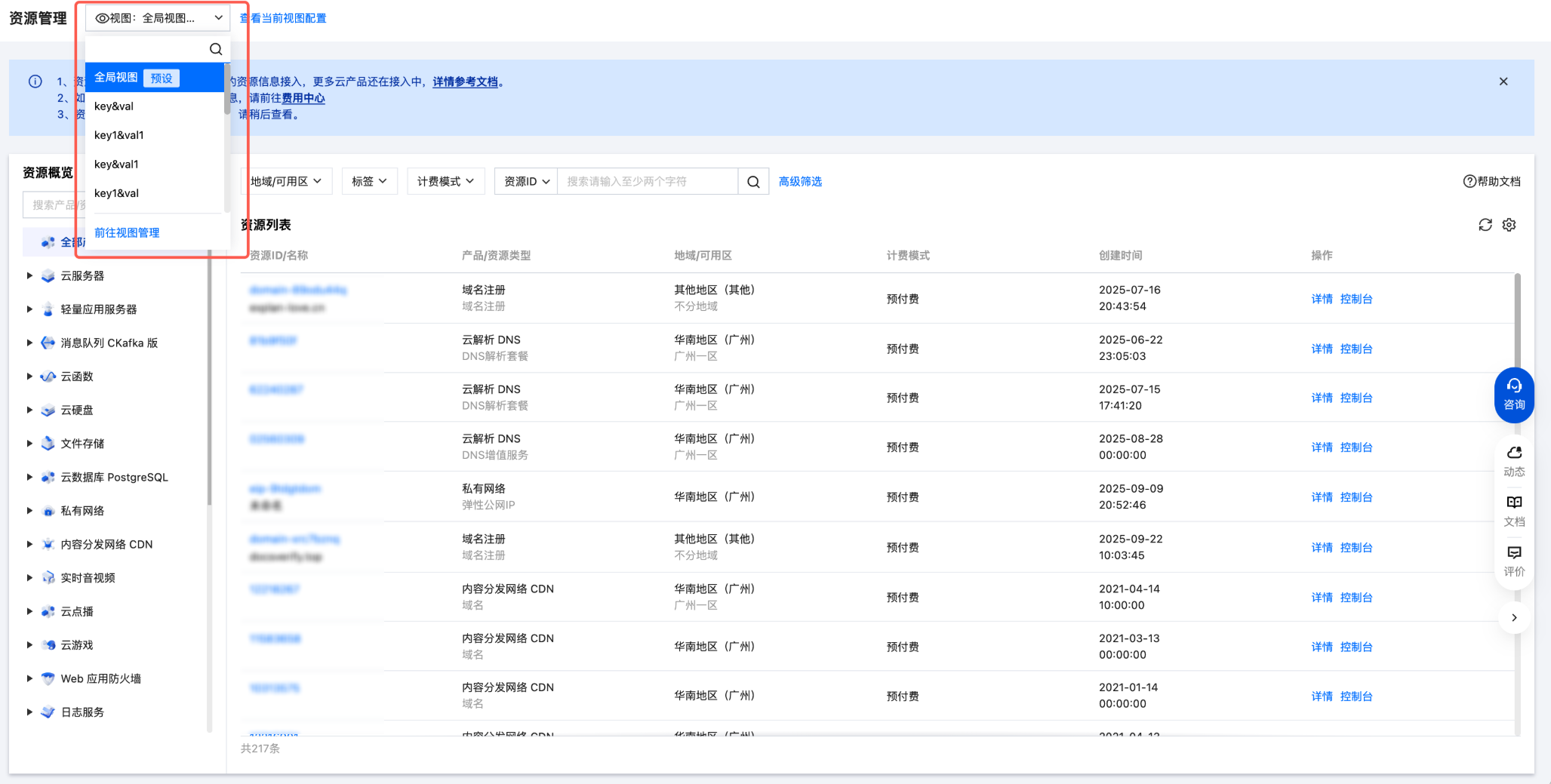Click the refresh icon above resource list

click(x=1485, y=225)
